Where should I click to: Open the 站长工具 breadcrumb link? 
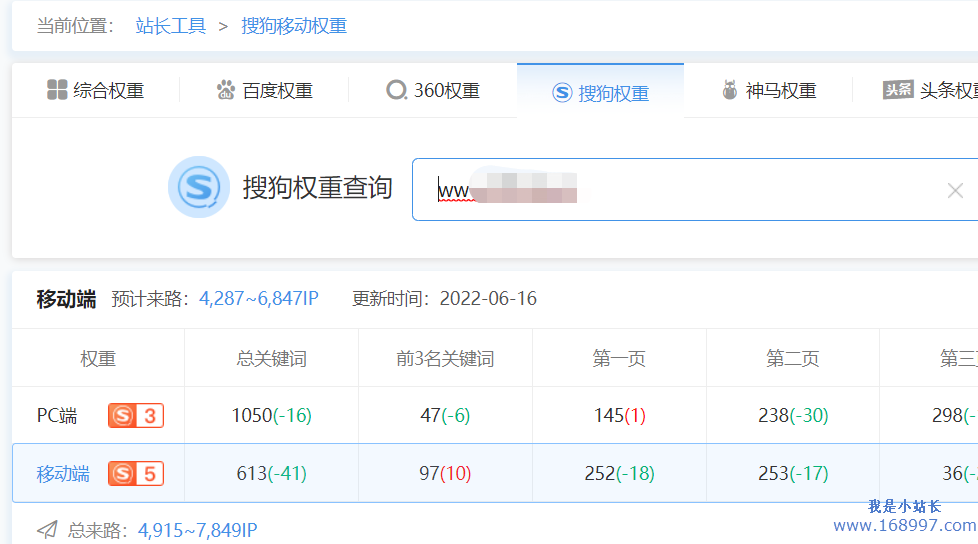[170, 26]
